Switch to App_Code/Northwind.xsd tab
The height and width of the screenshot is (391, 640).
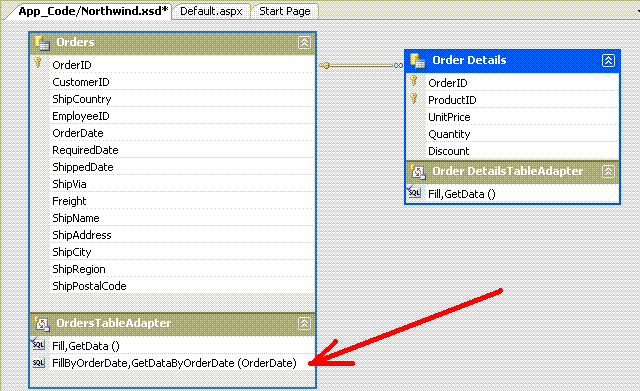pyautogui.click(x=93, y=11)
